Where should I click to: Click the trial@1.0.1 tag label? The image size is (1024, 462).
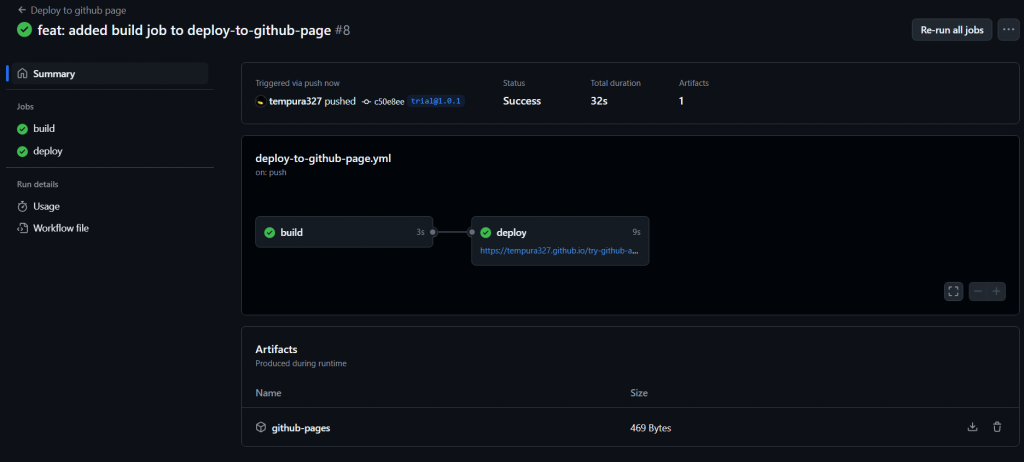[436, 101]
